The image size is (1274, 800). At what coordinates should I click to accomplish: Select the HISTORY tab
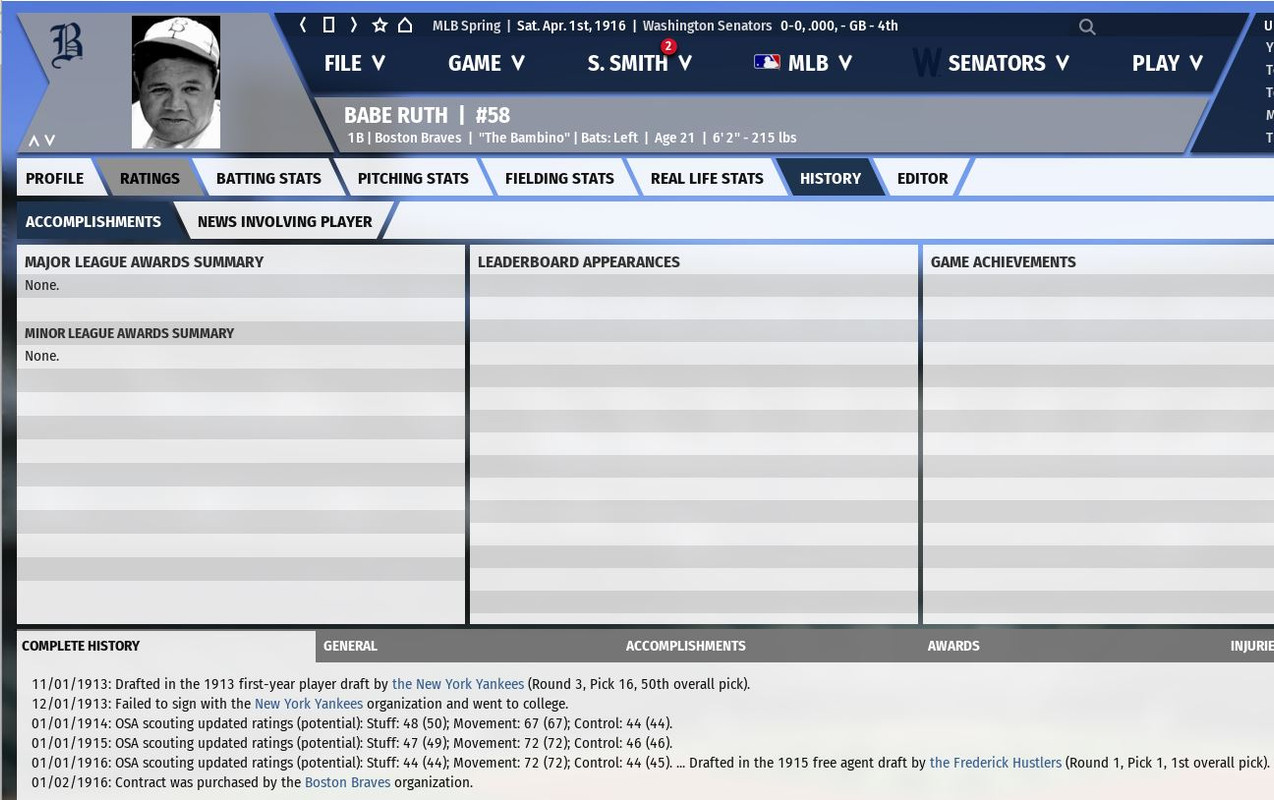[x=830, y=178]
